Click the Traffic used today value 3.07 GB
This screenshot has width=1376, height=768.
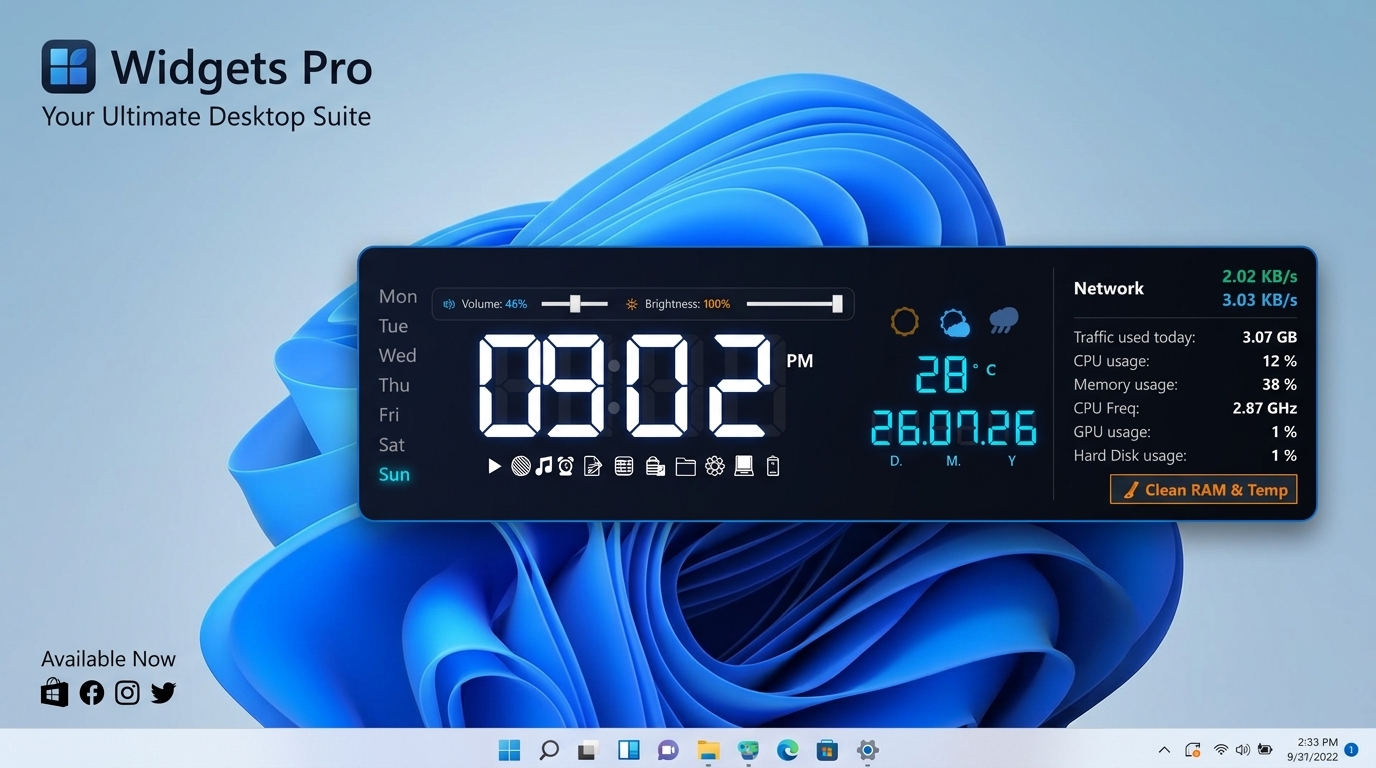point(1269,337)
